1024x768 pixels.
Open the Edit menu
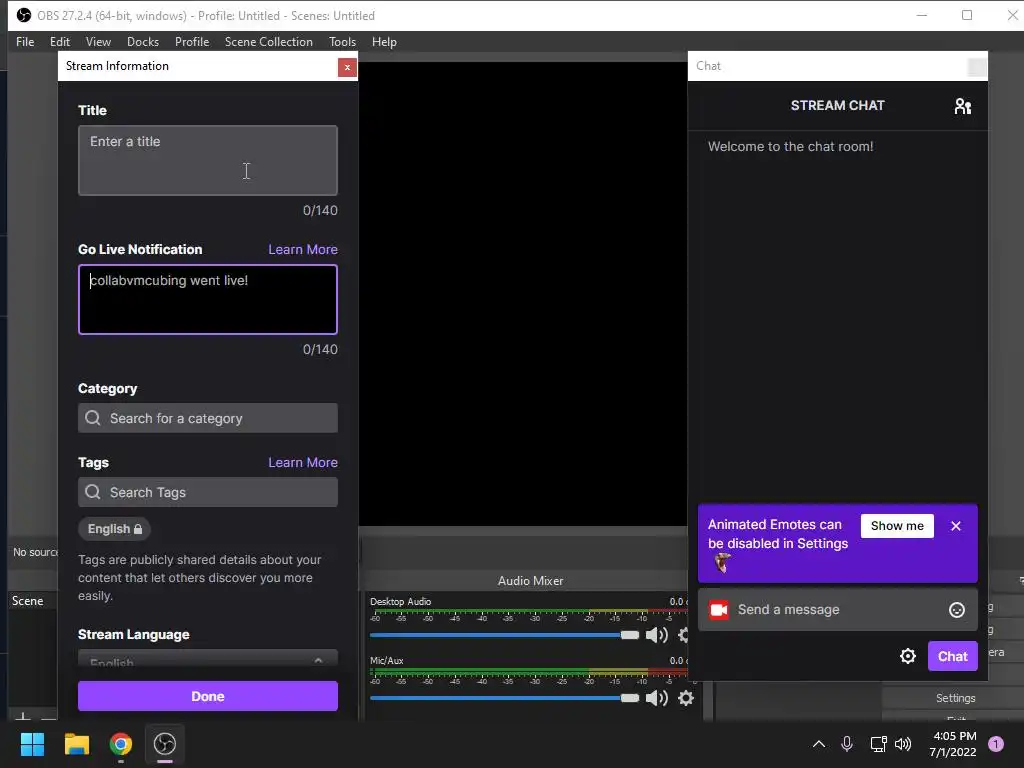click(60, 42)
